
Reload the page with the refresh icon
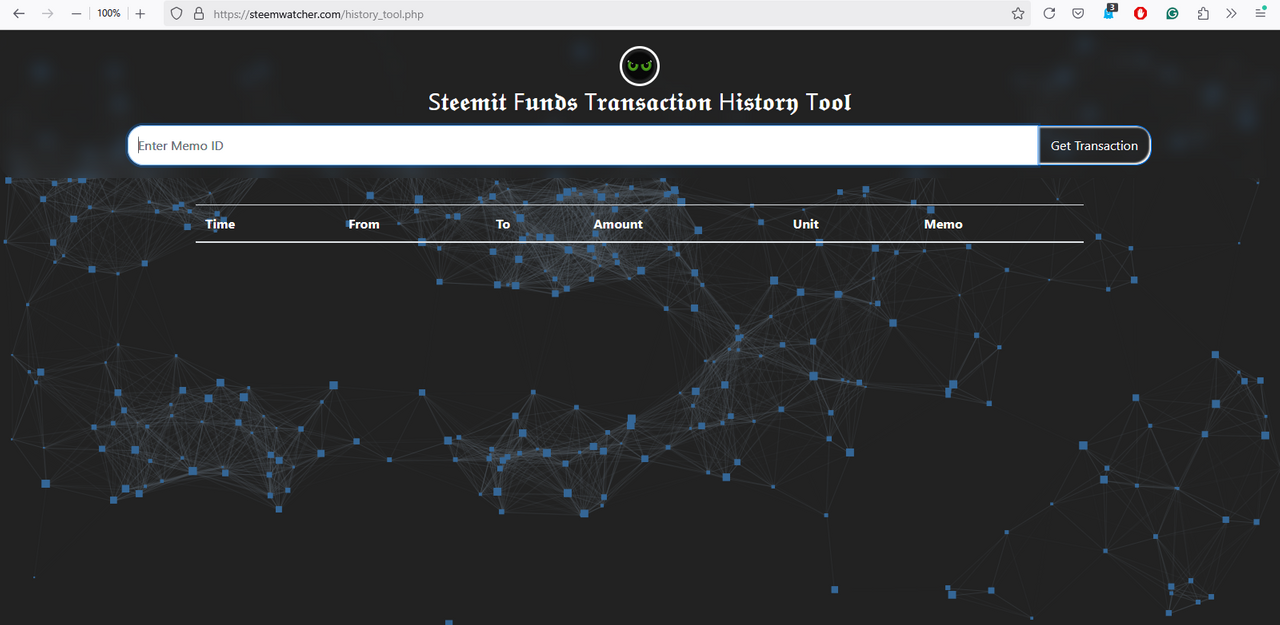(1049, 14)
